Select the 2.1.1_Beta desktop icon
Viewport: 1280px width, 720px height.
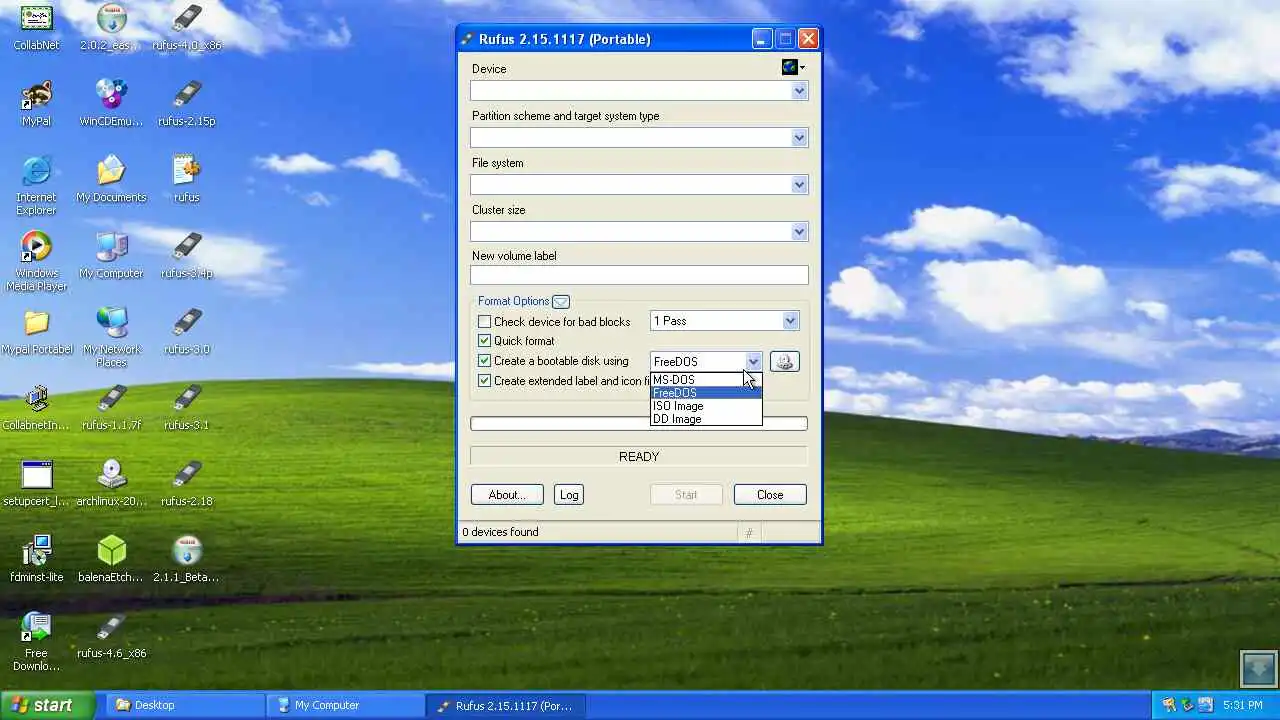point(187,559)
